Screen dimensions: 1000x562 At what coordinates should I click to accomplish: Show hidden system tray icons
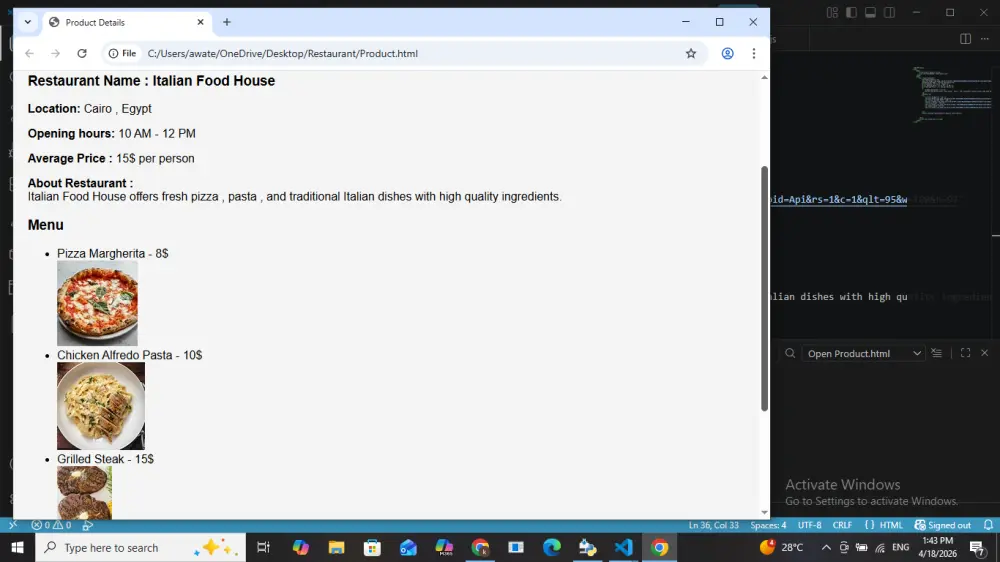826,547
